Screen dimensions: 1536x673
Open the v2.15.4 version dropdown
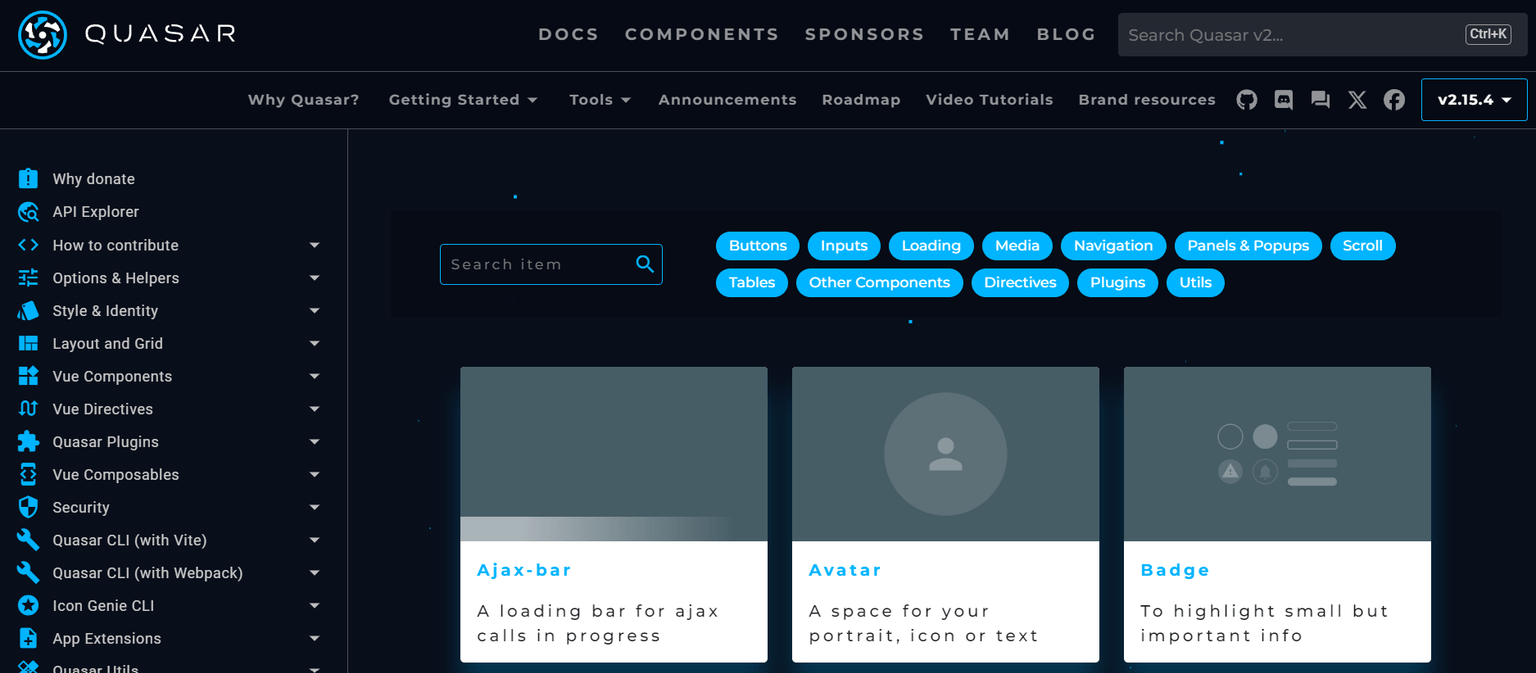coord(1473,99)
